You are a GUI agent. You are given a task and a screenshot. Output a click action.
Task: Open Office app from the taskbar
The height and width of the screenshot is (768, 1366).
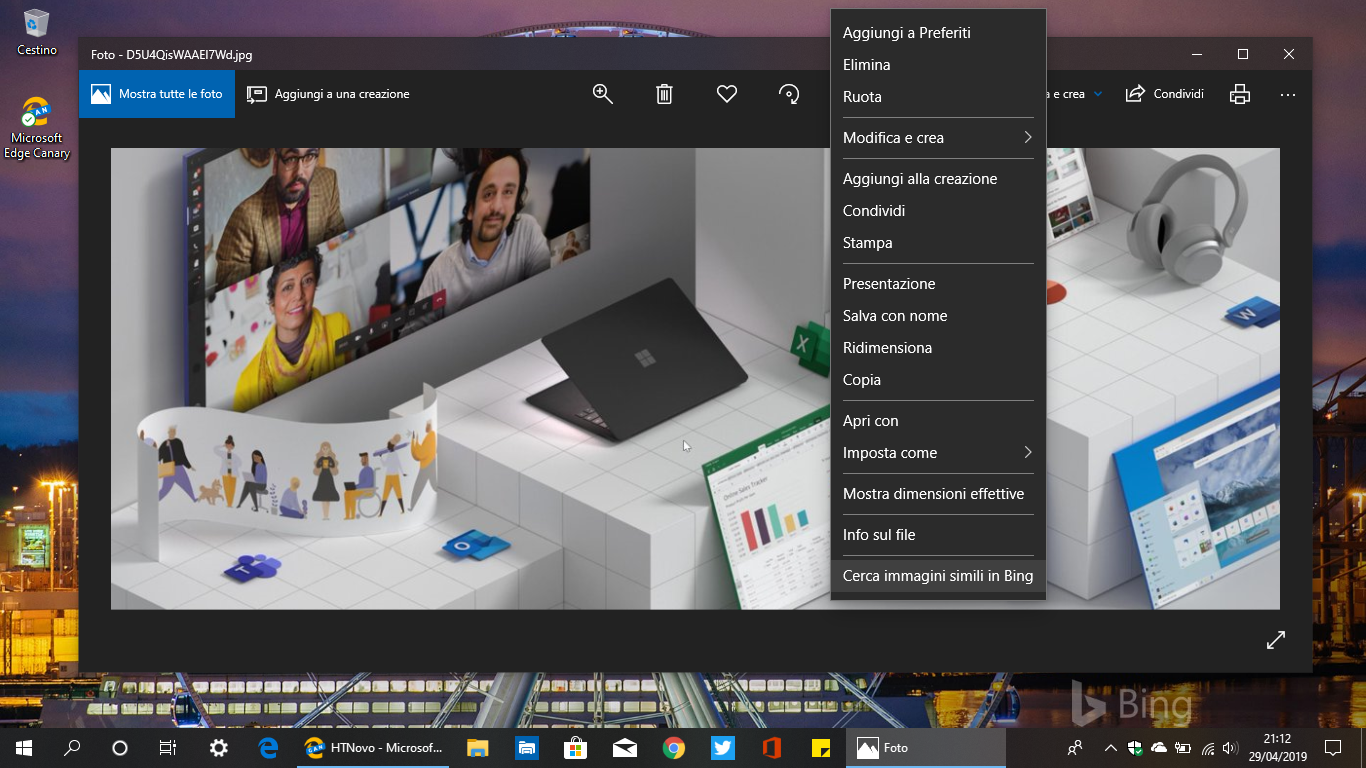[x=771, y=748]
